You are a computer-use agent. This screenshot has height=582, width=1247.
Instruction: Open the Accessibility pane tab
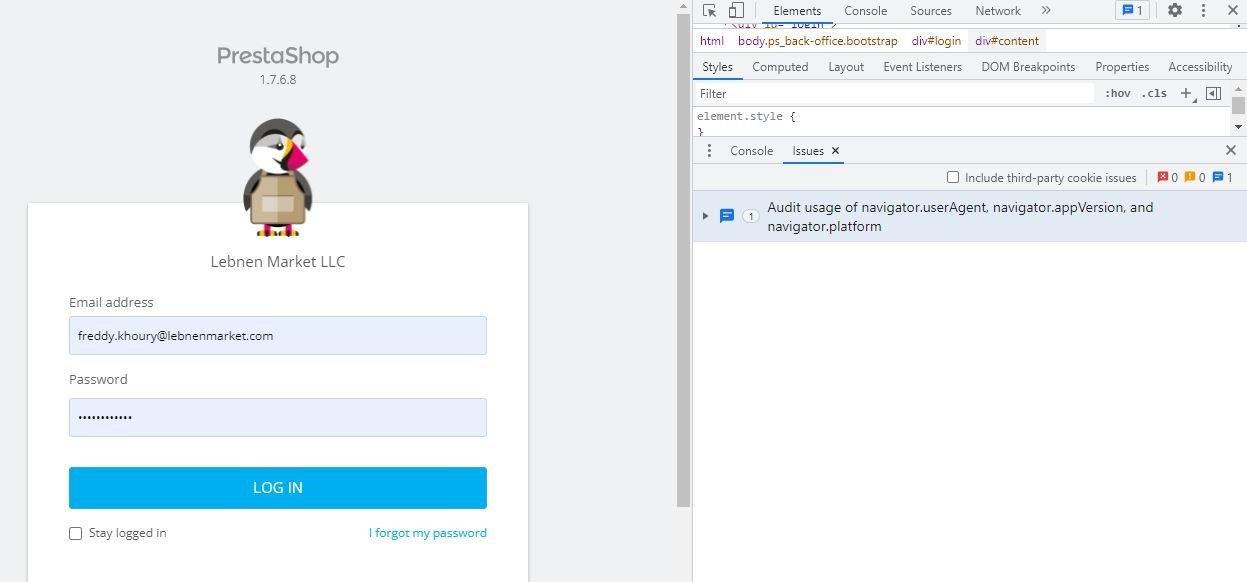pos(1200,67)
